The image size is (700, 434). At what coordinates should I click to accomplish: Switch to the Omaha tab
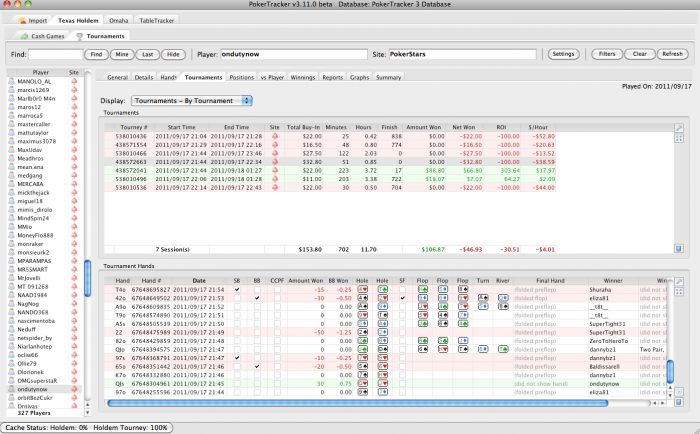119,19
